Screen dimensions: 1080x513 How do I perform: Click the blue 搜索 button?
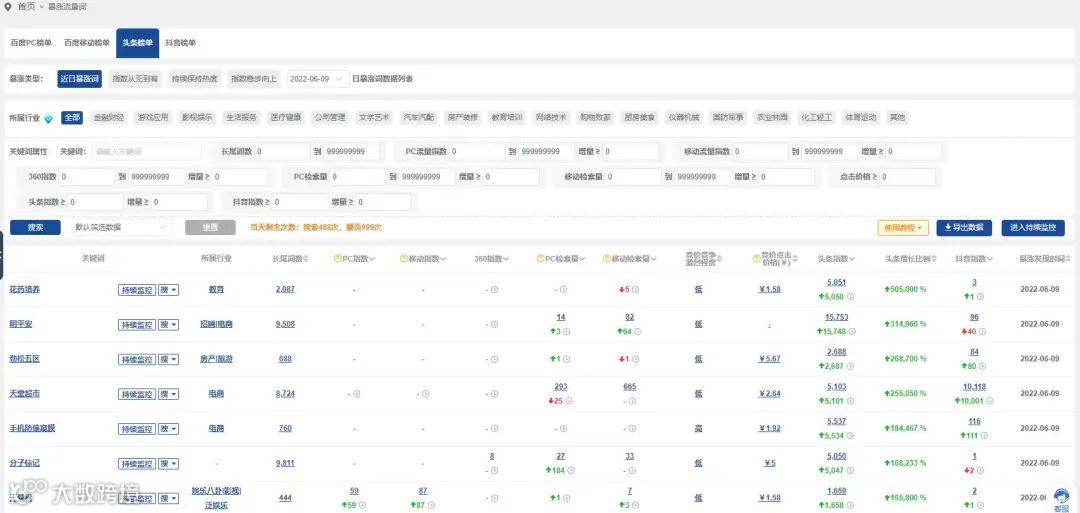pos(36,227)
